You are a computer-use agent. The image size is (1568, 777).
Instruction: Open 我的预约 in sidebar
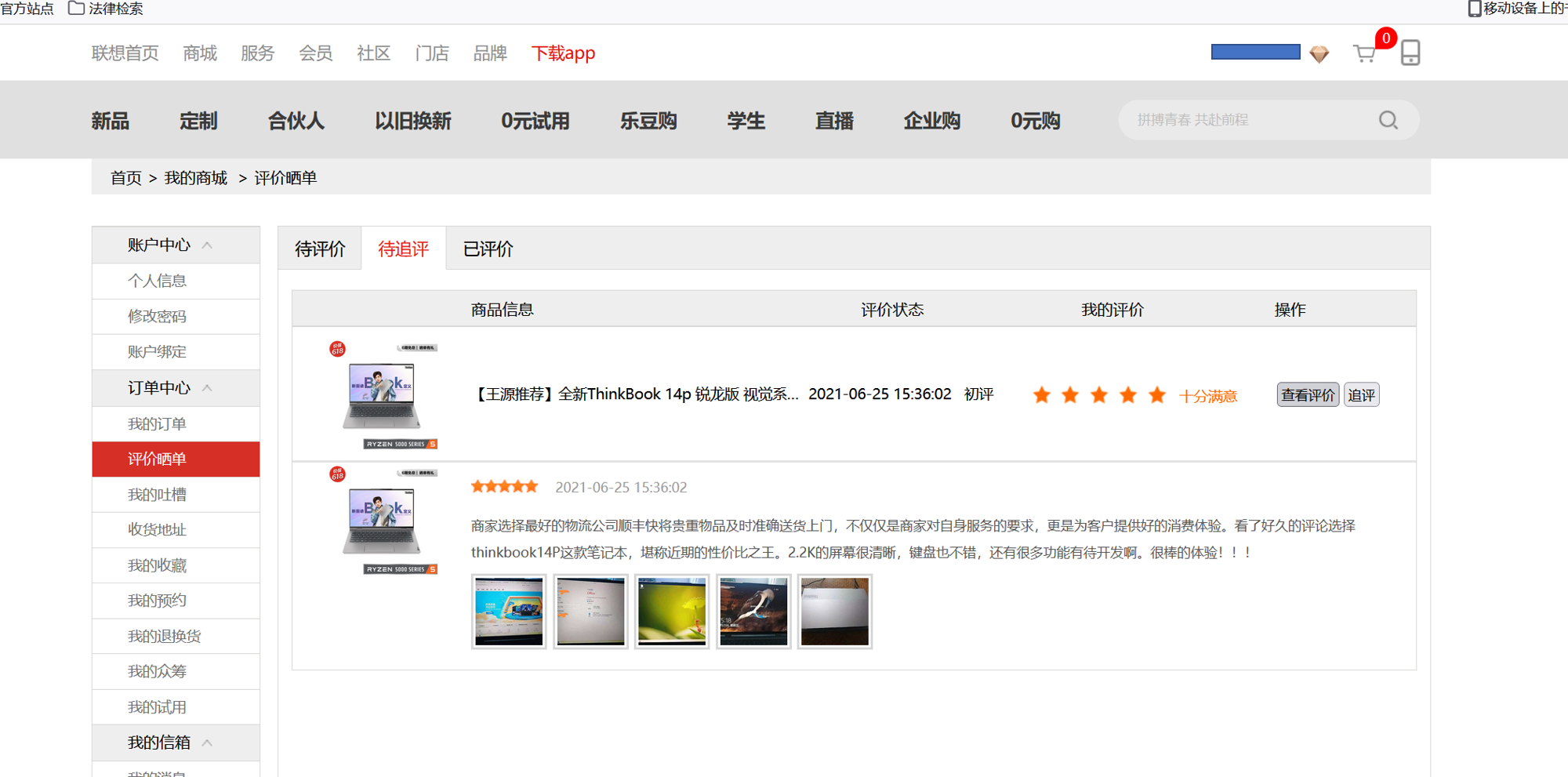coord(176,601)
